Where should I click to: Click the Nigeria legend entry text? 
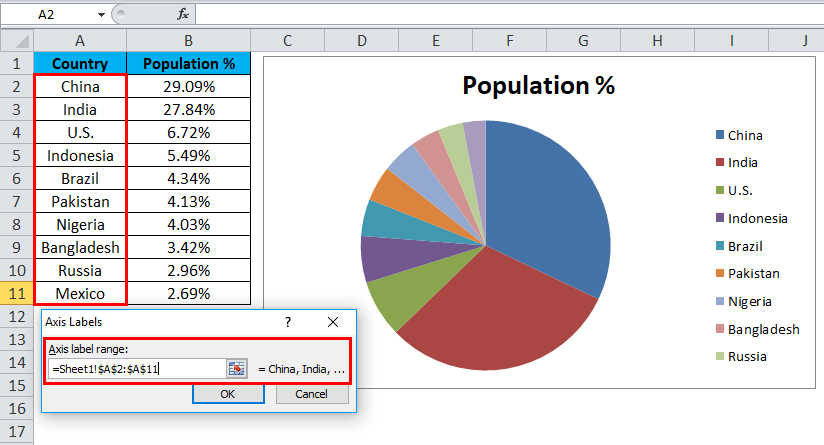[x=750, y=302]
